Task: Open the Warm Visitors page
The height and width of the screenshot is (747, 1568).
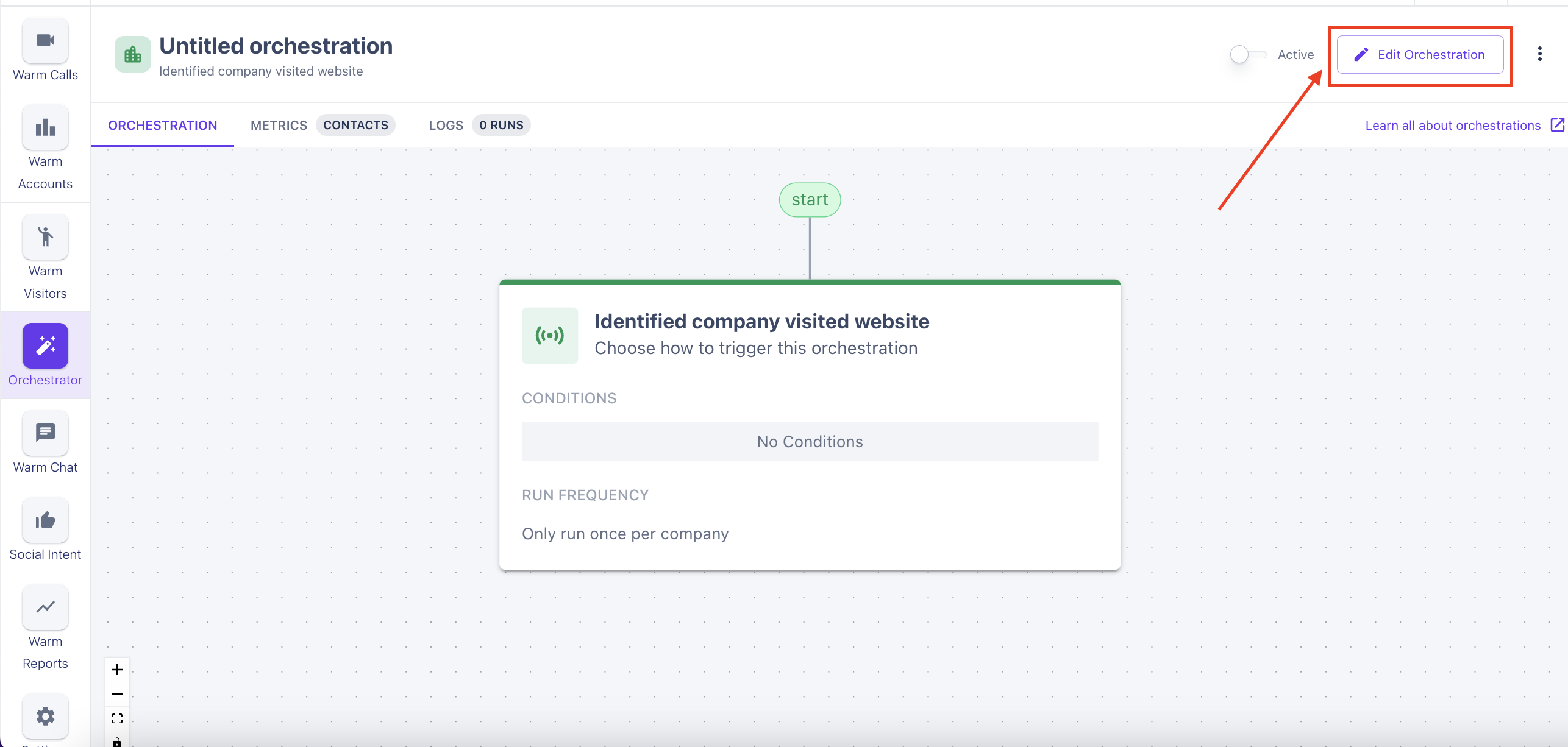Action: point(45,257)
